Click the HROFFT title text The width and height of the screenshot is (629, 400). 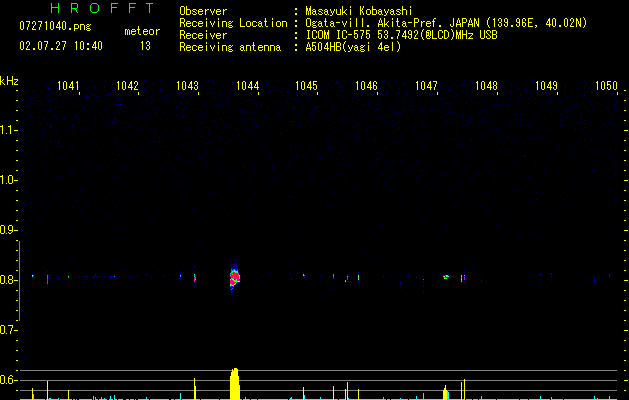102,8
